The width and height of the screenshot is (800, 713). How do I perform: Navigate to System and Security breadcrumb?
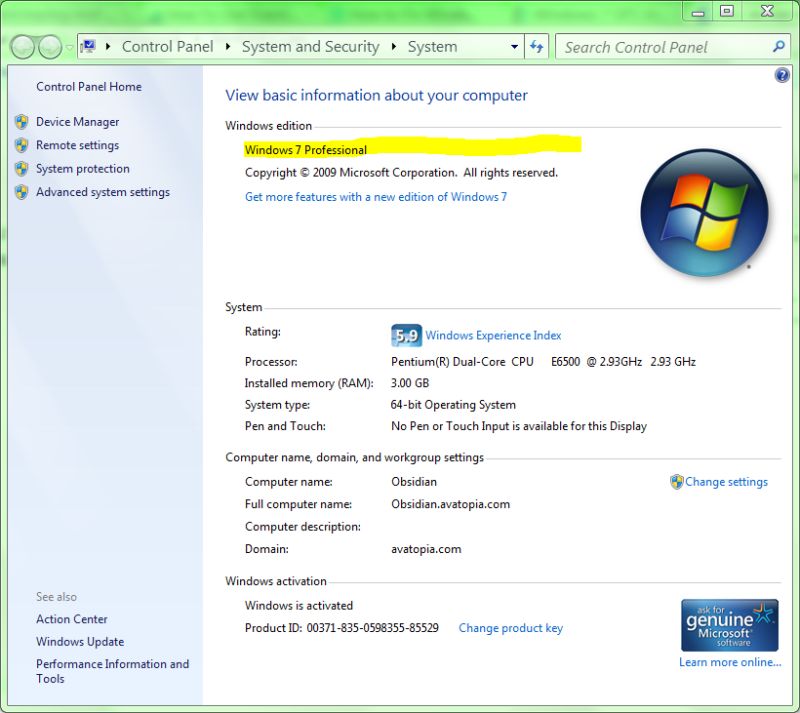(x=310, y=46)
